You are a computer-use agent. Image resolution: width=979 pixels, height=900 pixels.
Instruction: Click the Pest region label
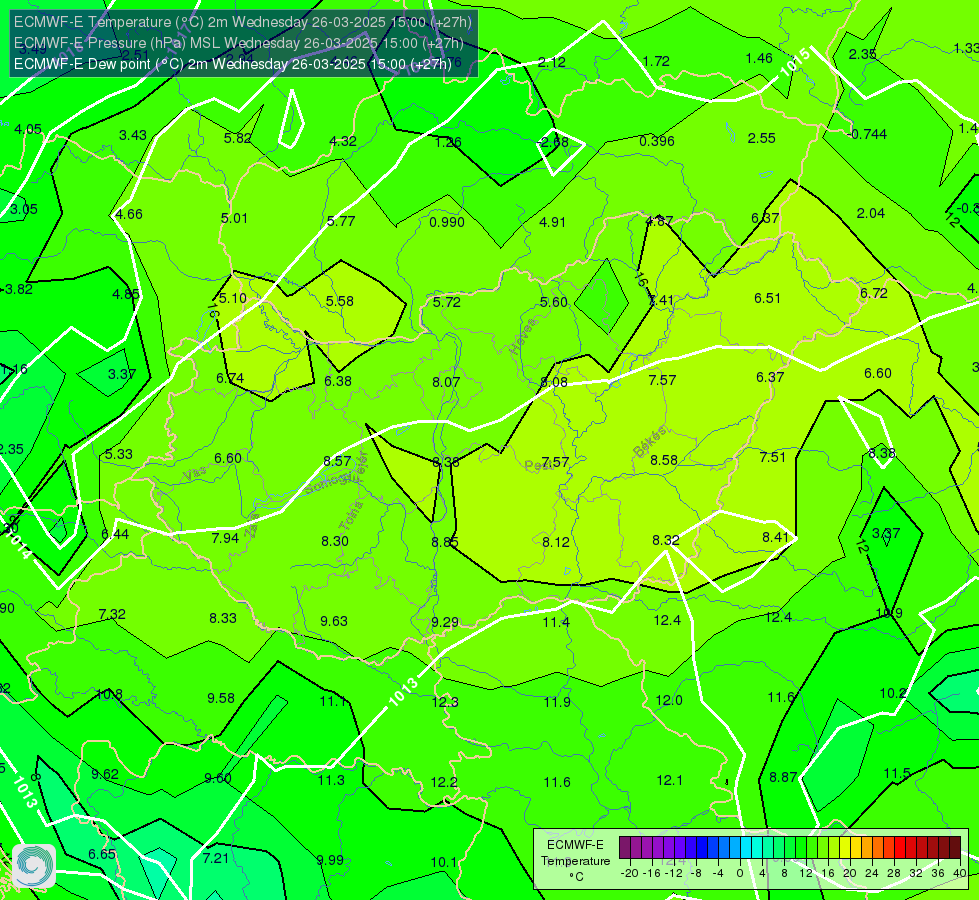tap(538, 465)
